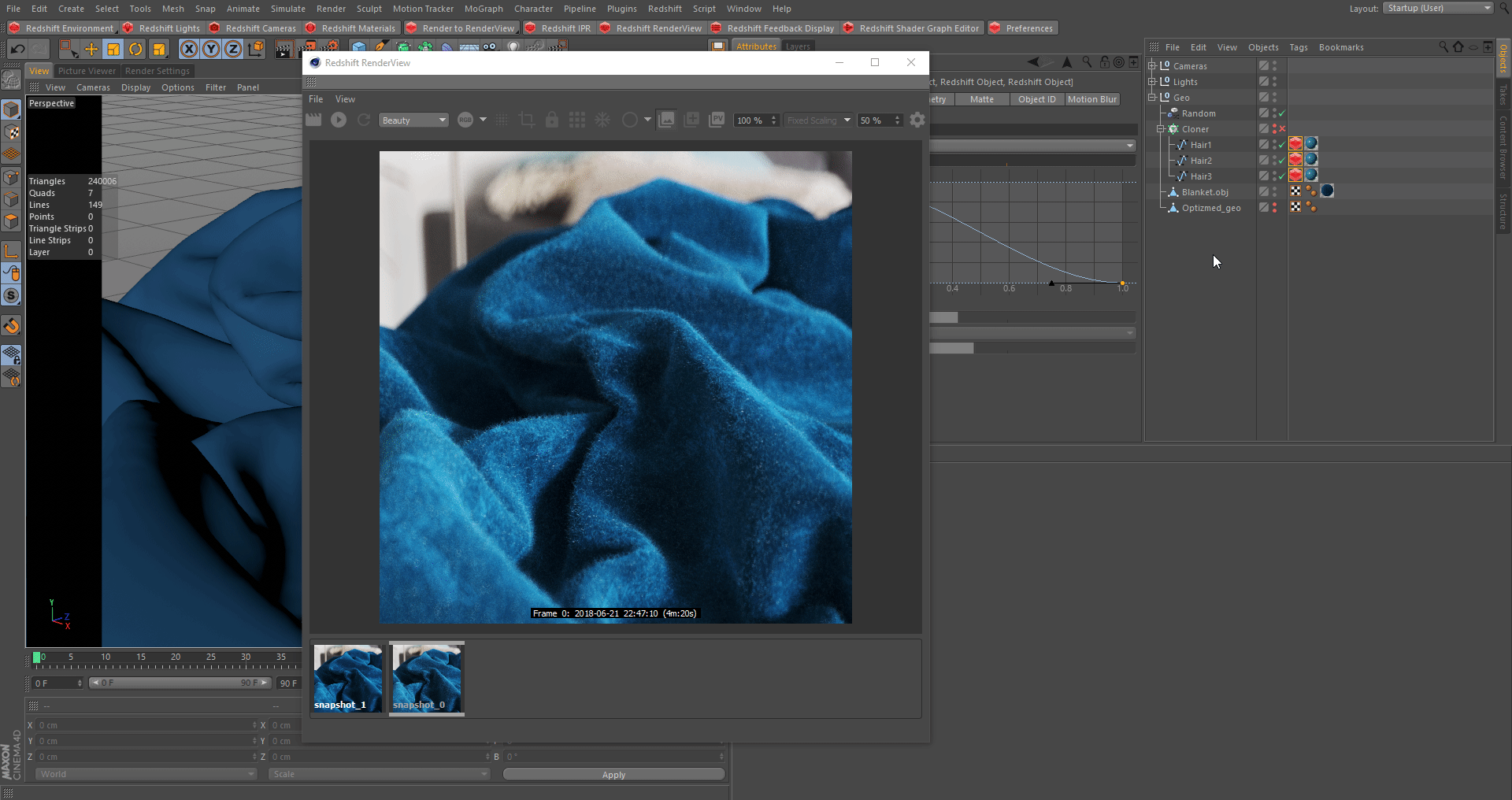Expand the Lights group in Object Manager
This screenshot has height=800, width=1512.
click(1152, 82)
